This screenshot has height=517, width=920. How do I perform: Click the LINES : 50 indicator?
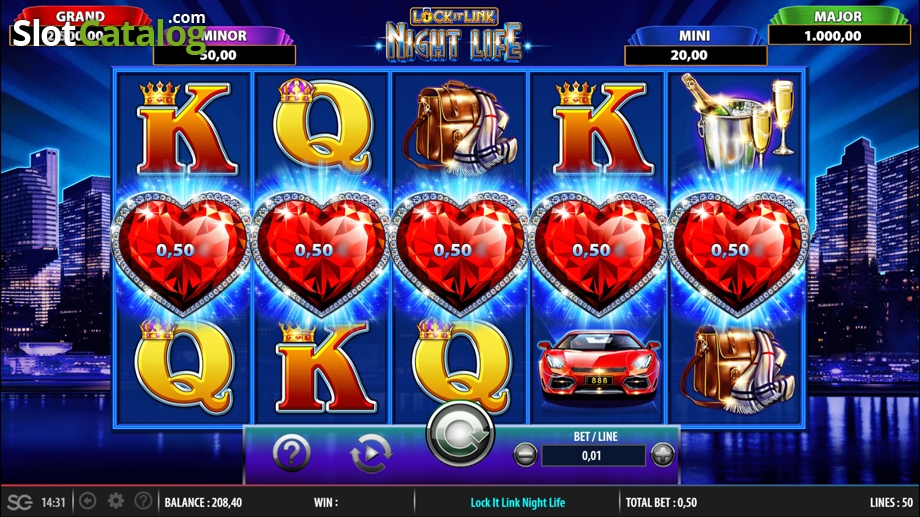click(891, 502)
